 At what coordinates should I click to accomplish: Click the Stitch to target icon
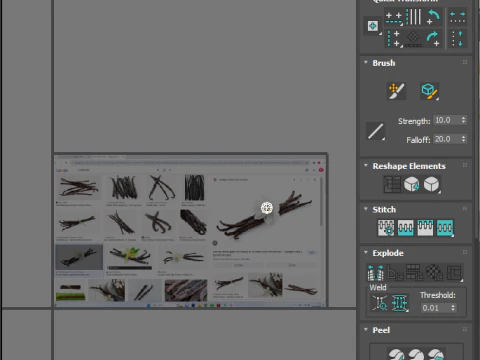pyautogui.click(x=386, y=228)
